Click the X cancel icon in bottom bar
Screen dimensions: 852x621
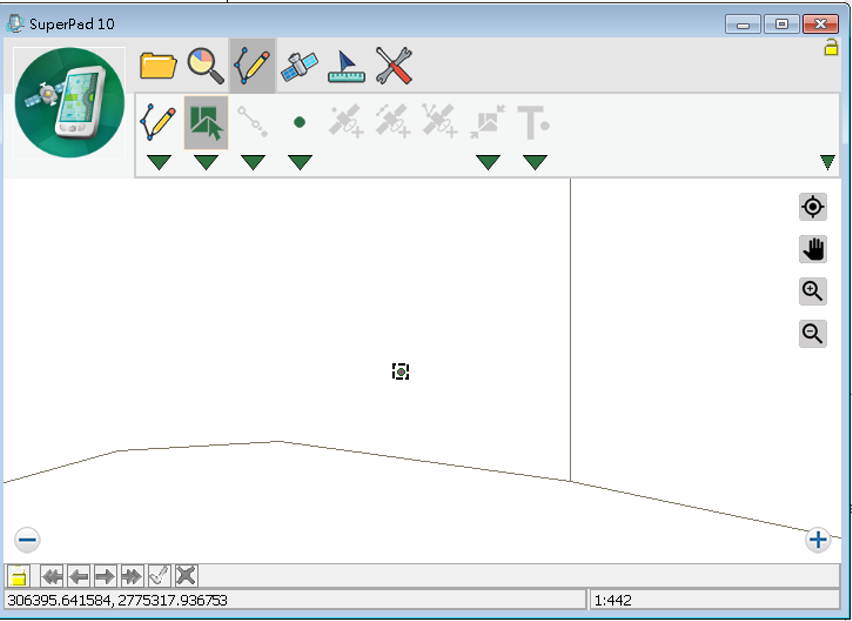tap(186, 576)
